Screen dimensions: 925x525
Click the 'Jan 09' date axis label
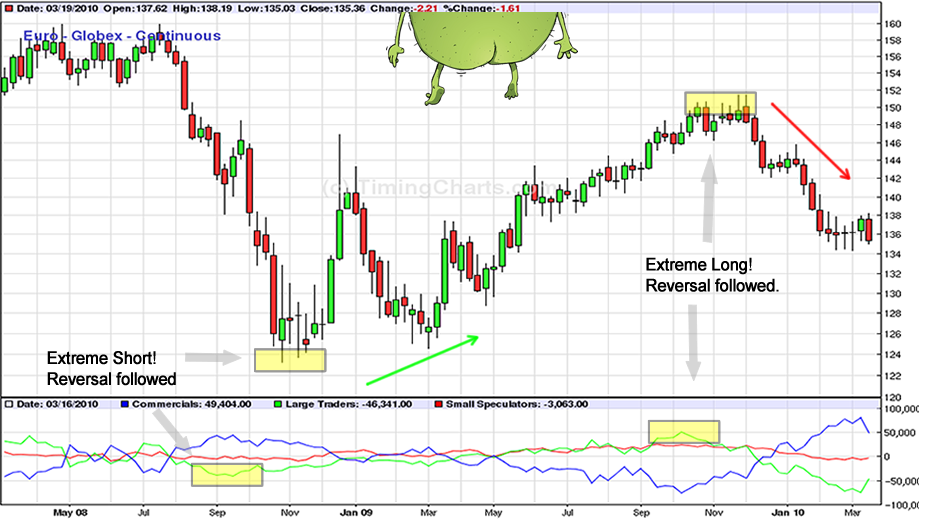click(356, 512)
